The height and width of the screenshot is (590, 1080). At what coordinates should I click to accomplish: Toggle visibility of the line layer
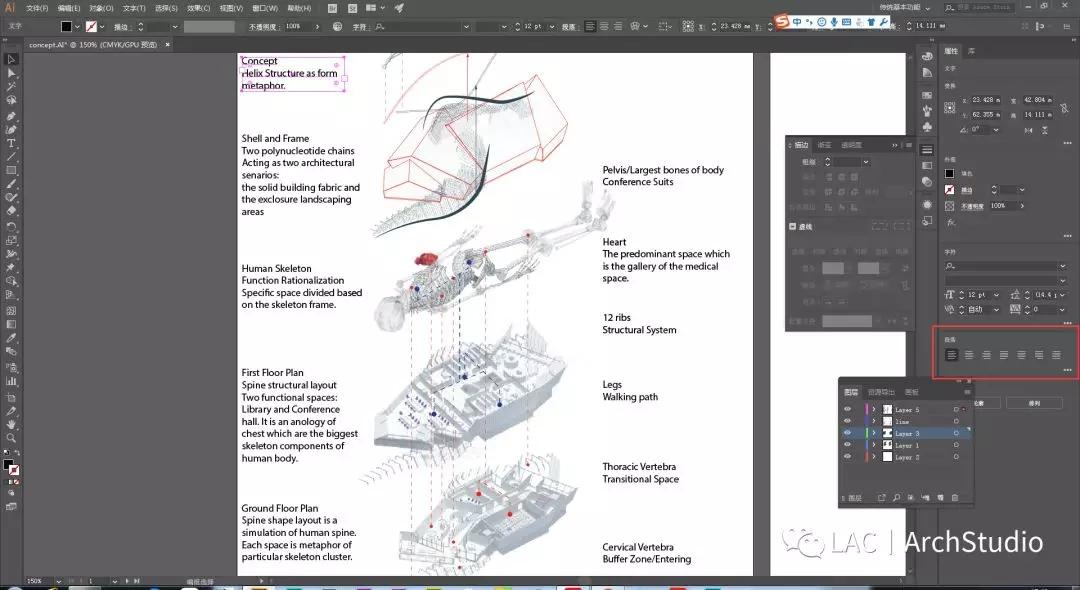[848, 421]
